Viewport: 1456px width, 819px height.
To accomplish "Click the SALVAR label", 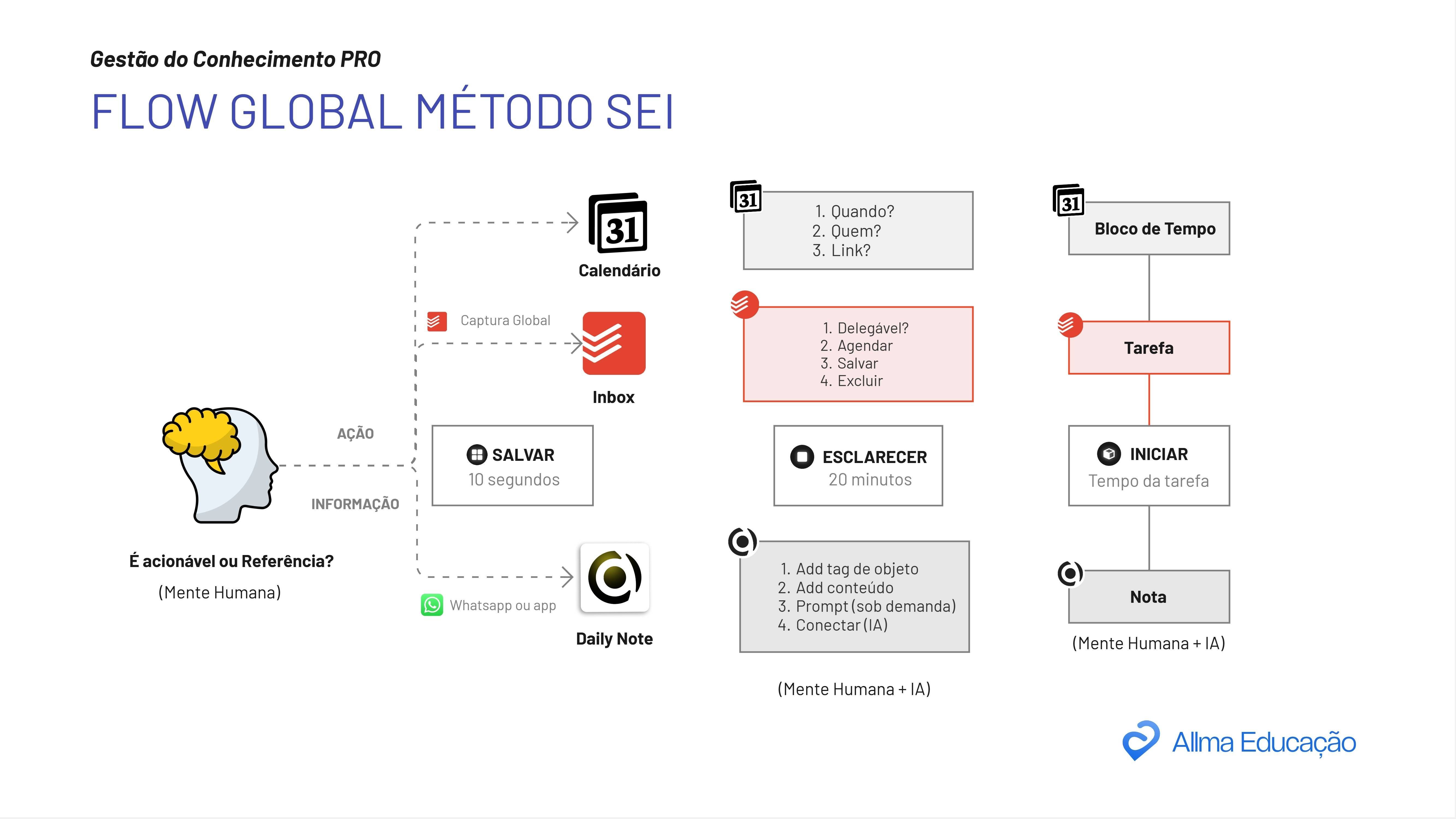I will click(x=523, y=455).
